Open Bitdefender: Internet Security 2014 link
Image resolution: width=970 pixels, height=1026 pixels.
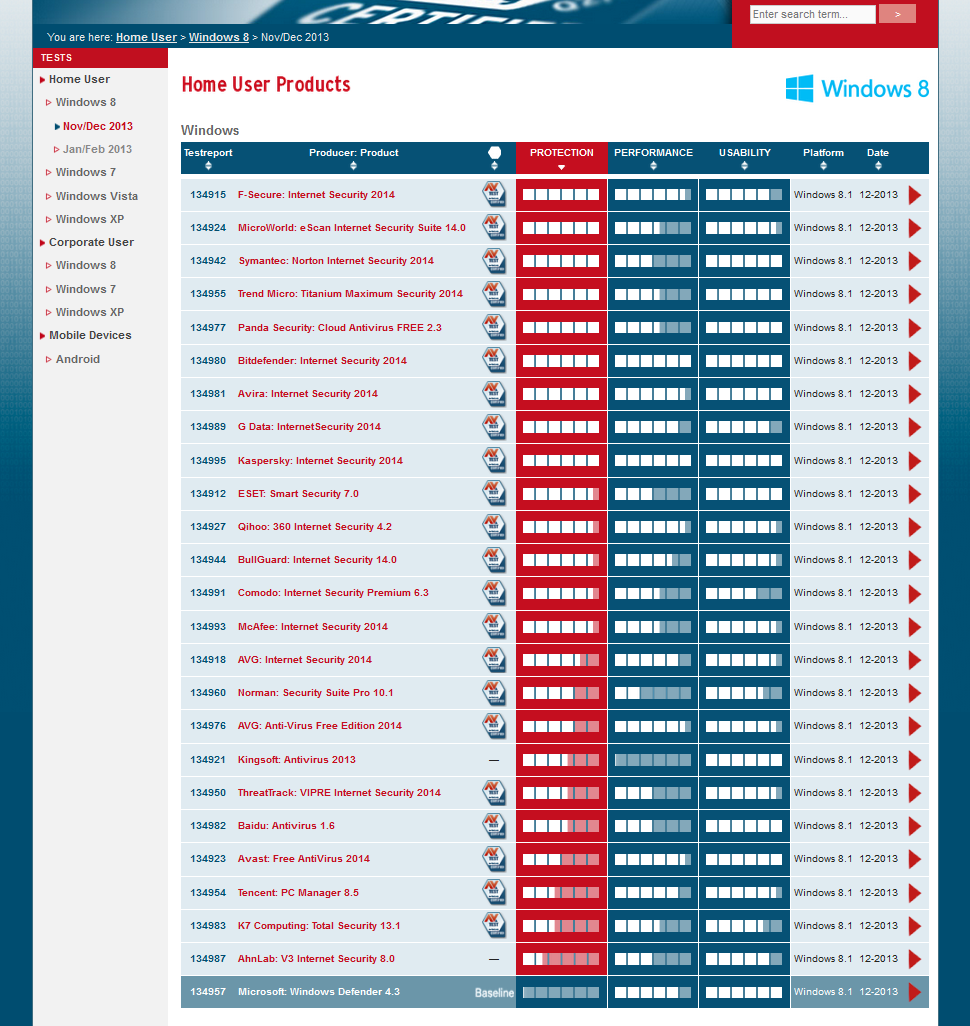[322, 361]
